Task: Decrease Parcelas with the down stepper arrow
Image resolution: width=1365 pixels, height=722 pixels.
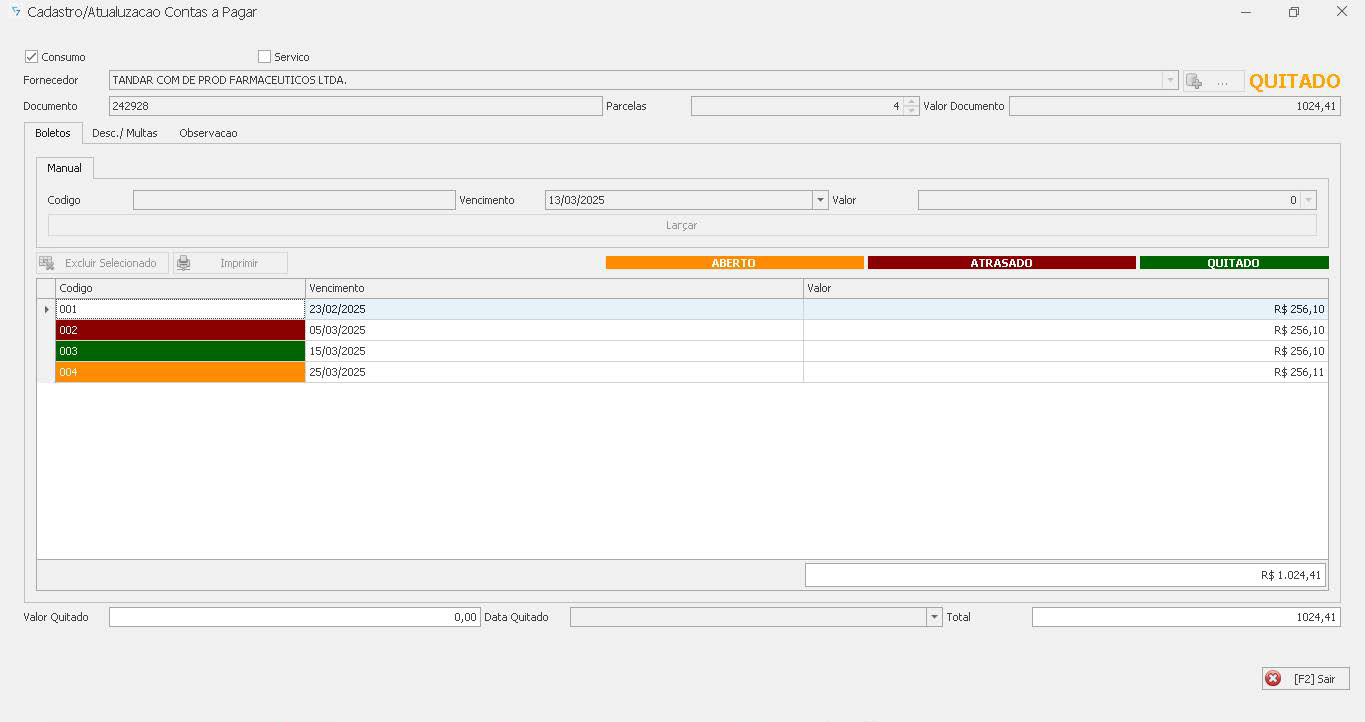Action: pos(911,111)
